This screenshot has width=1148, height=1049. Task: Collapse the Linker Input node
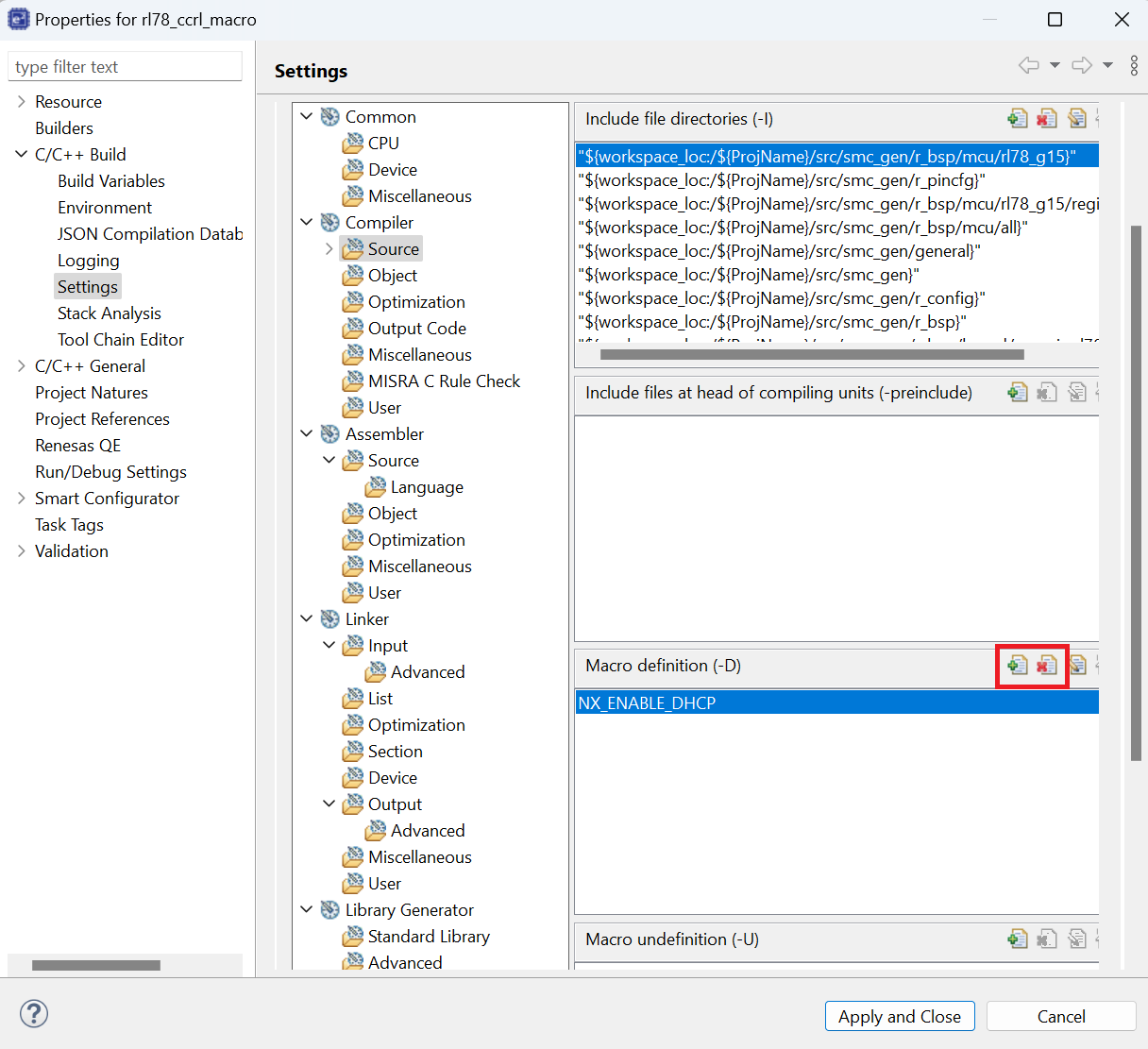pos(329,646)
